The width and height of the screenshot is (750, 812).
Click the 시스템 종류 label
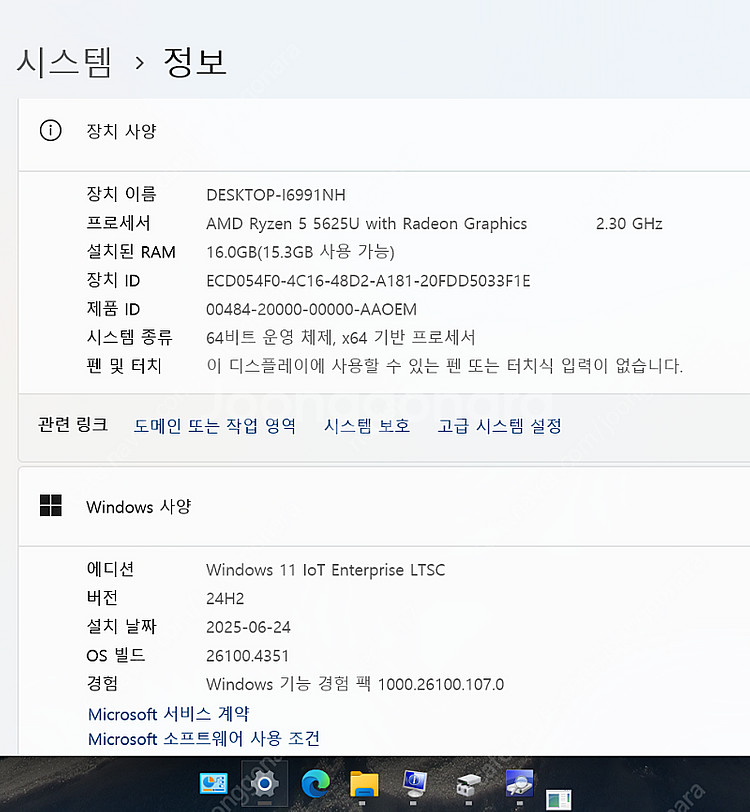(129, 337)
